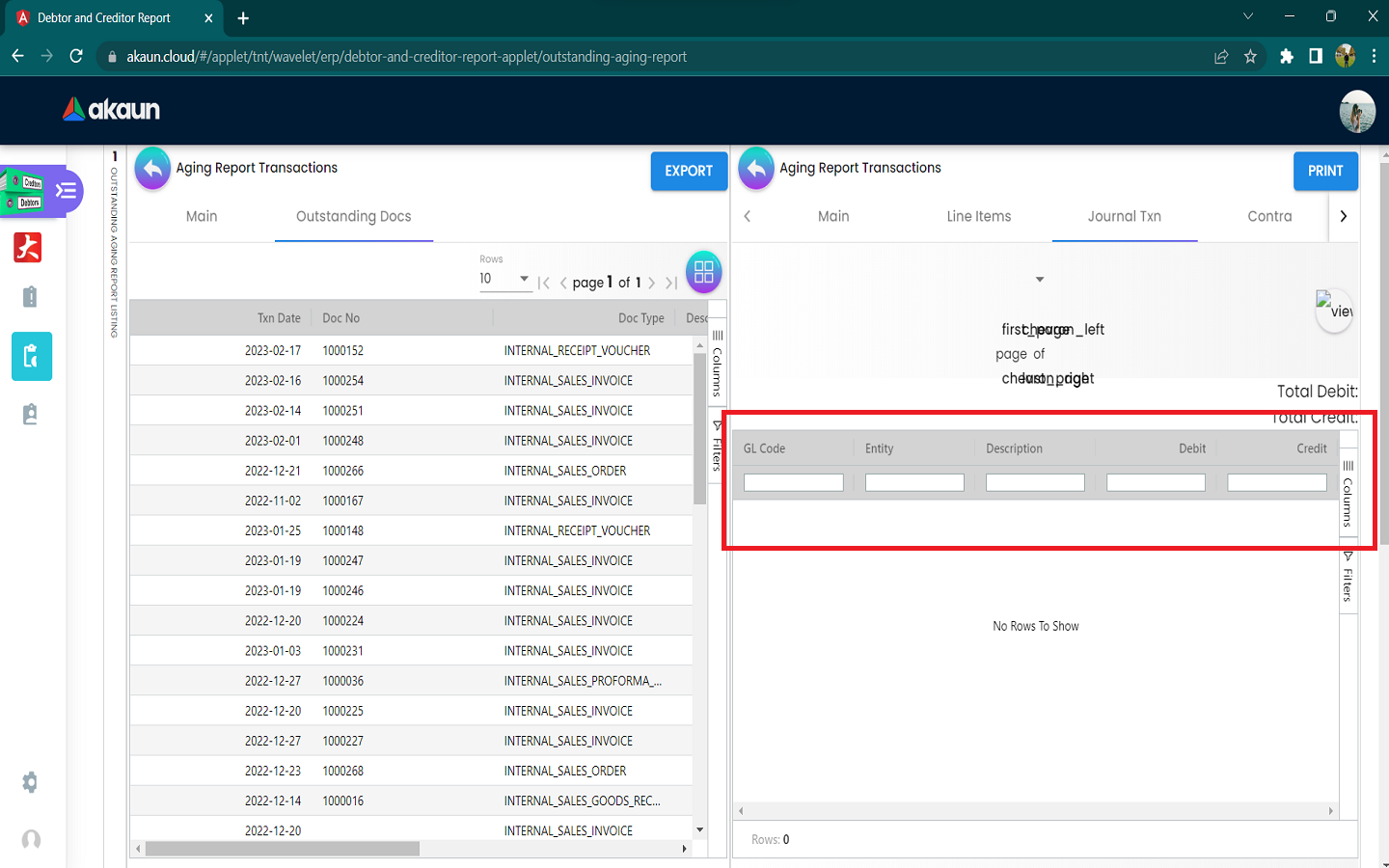The width and height of the screenshot is (1389, 868).
Task: Click the round grid view button
Action: (x=703, y=272)
